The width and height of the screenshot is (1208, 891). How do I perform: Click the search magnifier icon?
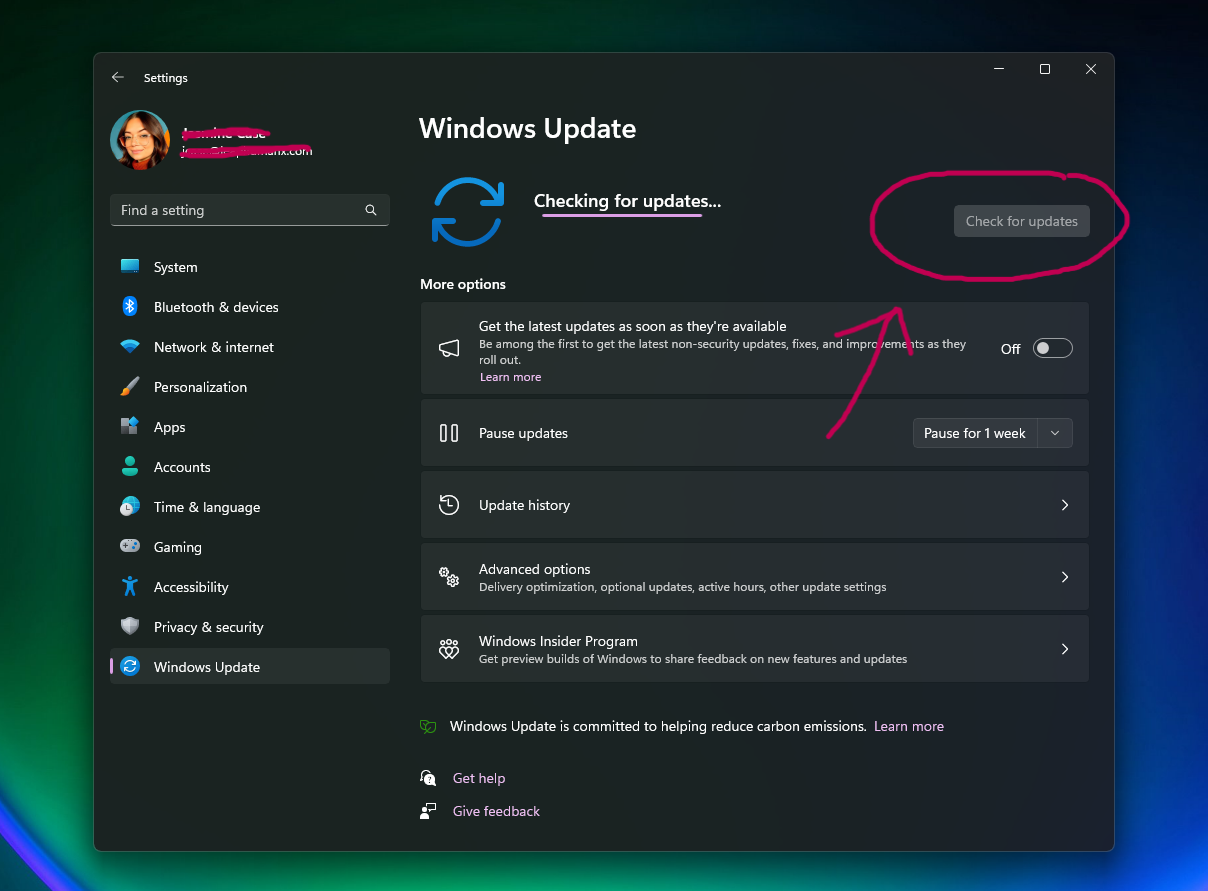(x=371, y=210)
